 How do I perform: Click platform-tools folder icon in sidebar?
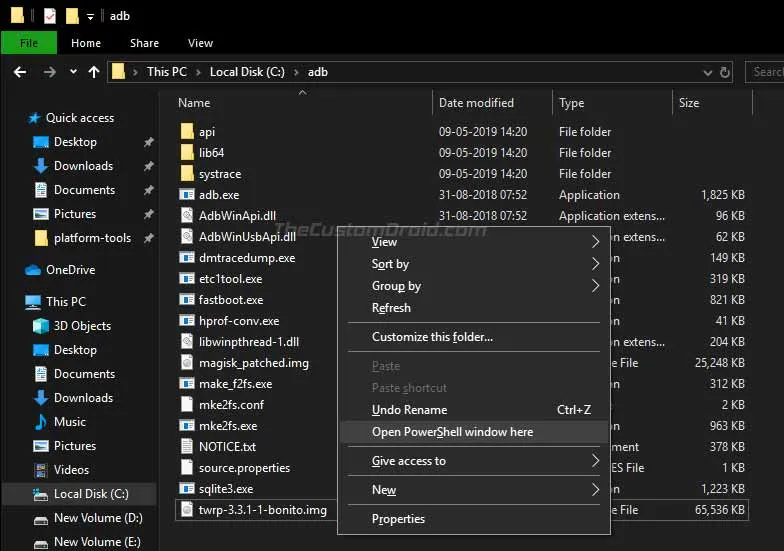[41, 238]
